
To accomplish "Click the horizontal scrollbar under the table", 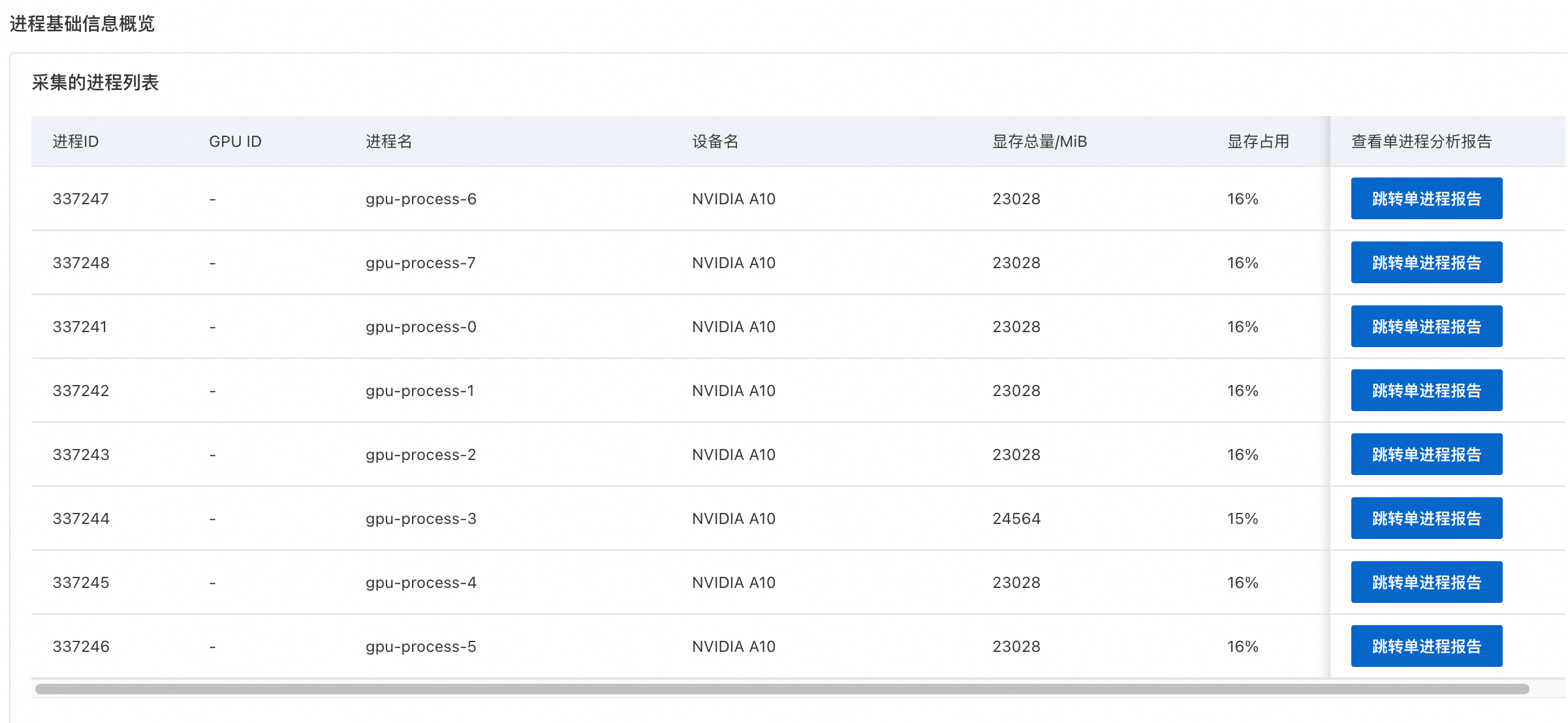I will coord(781,689).
